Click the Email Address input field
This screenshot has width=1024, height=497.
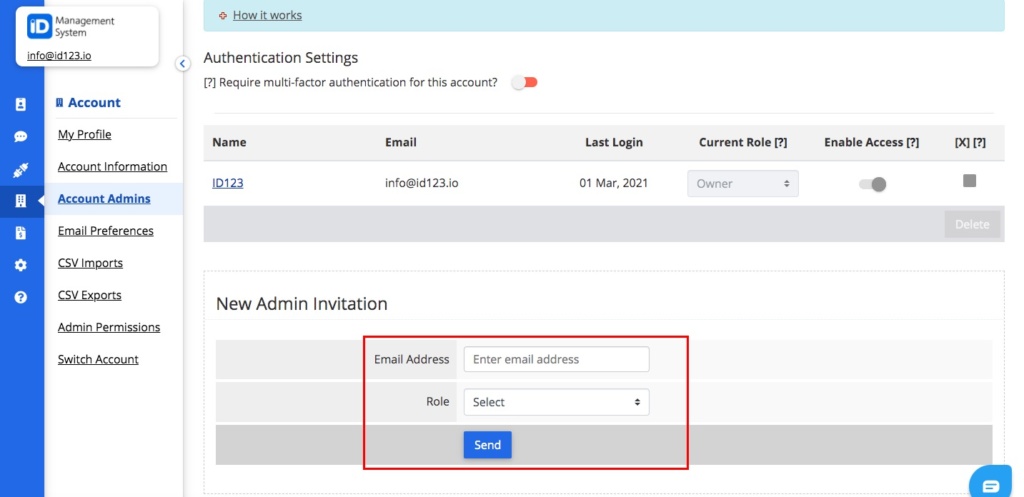[x=556, y=359]
